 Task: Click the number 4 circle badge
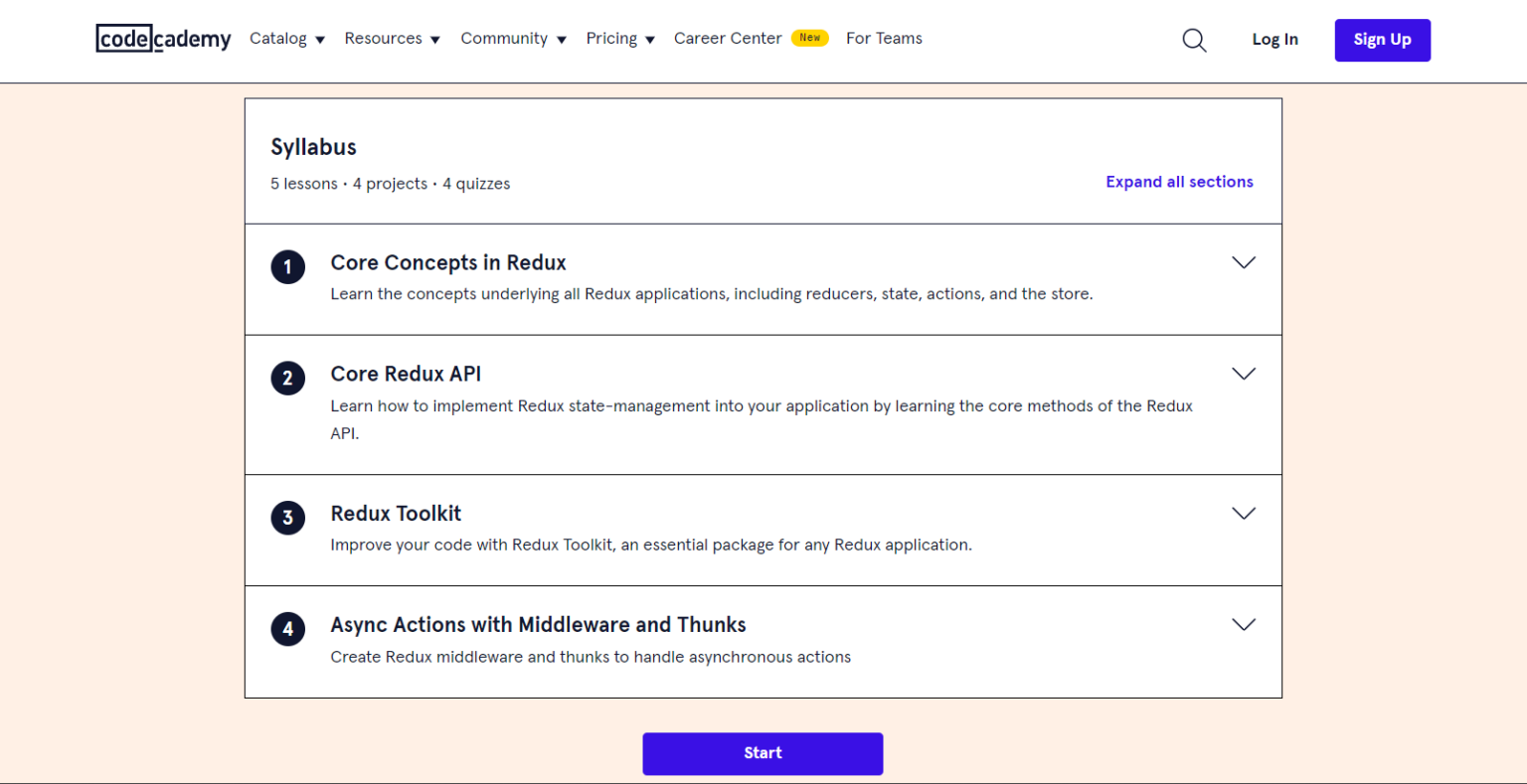(288, 629)
